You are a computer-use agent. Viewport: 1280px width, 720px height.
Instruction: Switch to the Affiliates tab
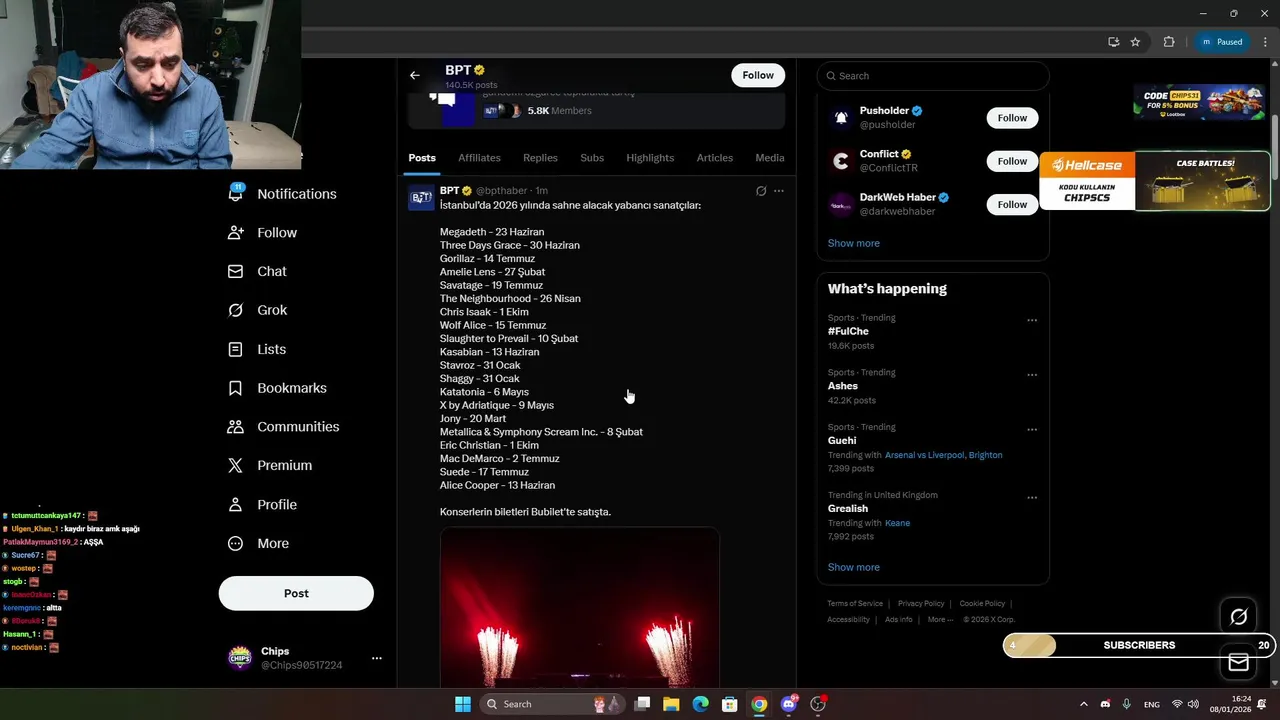(479, 158)
